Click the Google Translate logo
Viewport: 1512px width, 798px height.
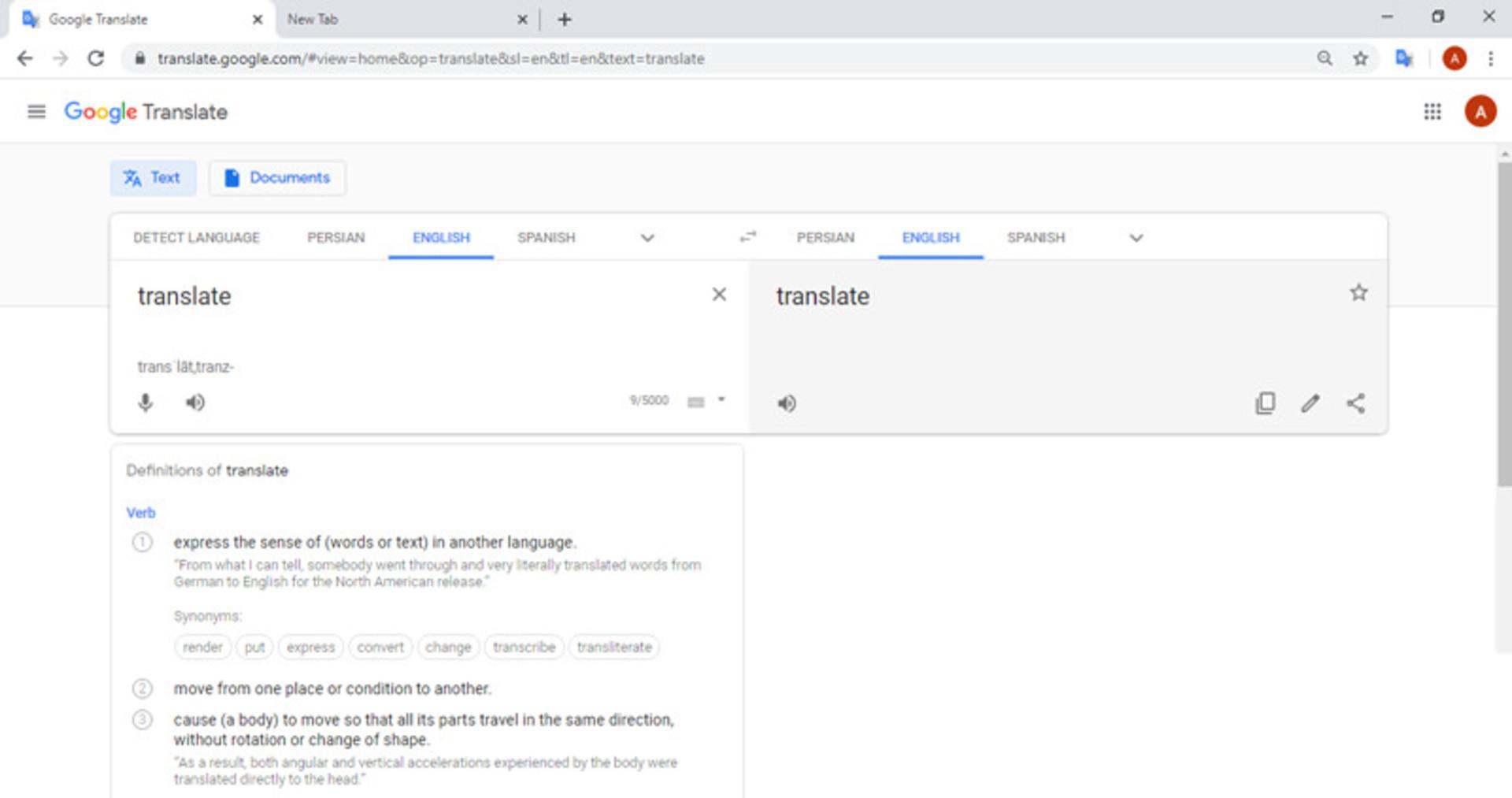tap(146, 112)
